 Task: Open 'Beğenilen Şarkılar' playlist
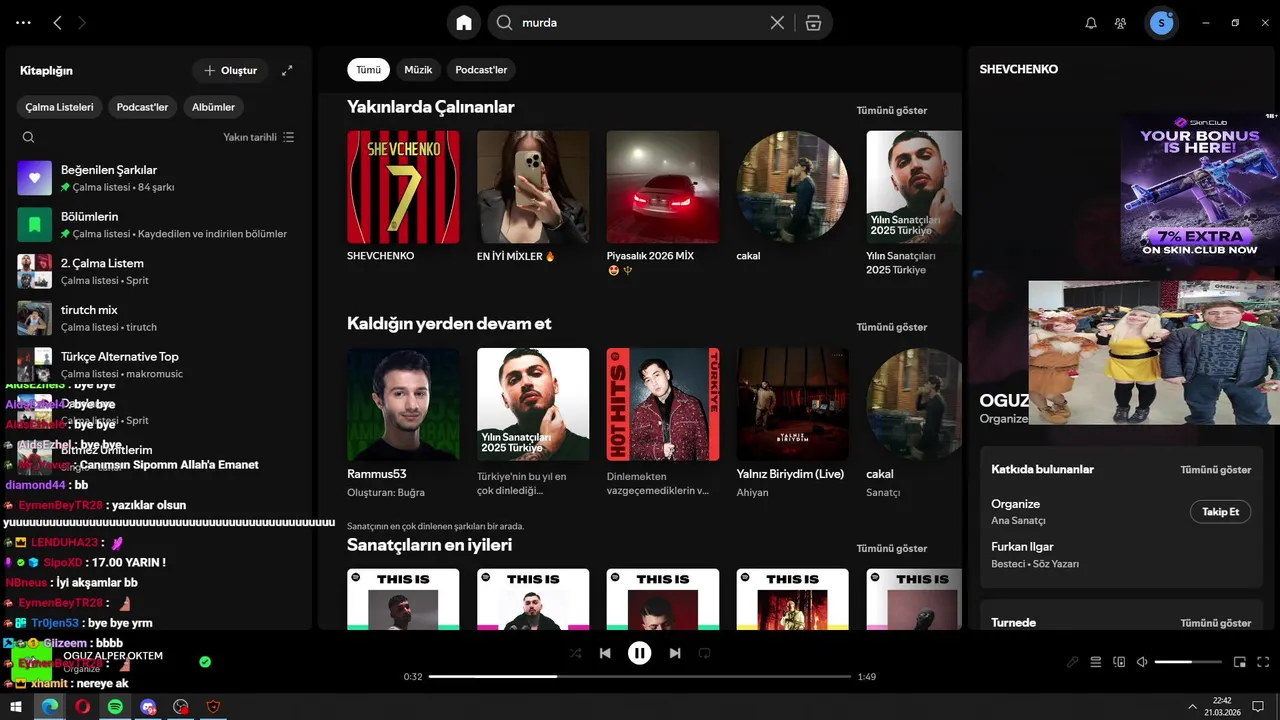point(160,178)
